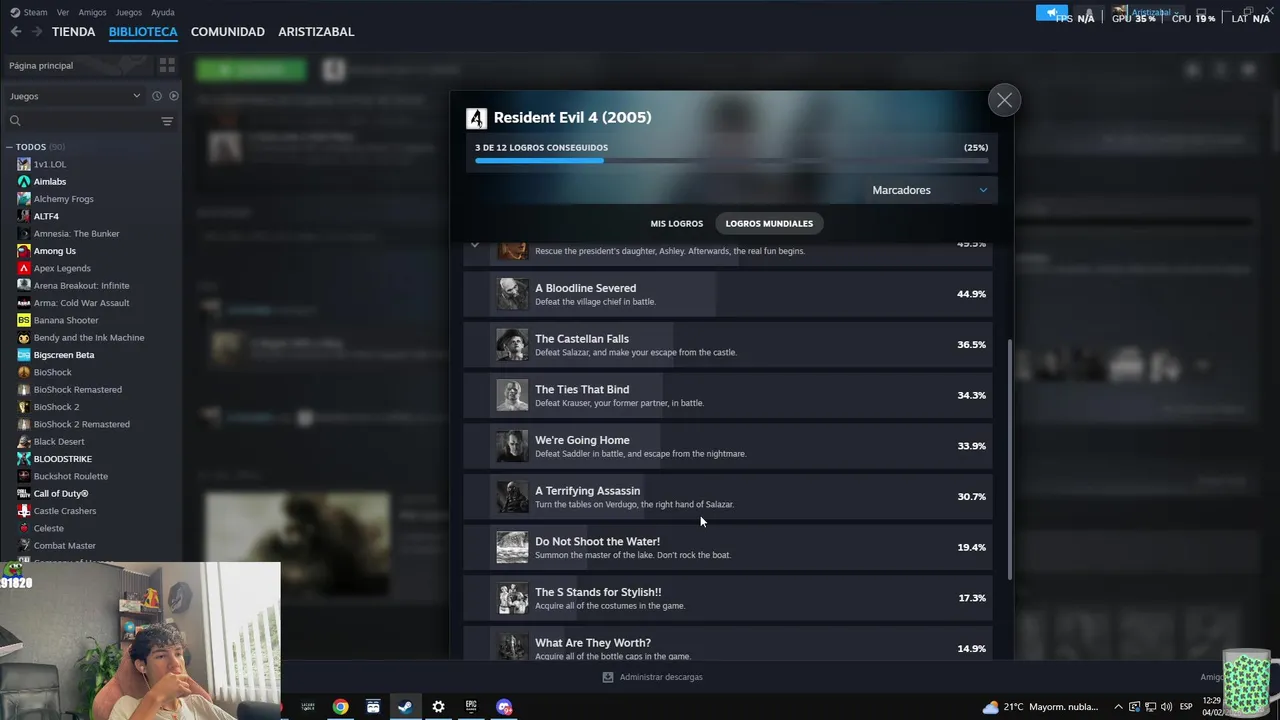Select Bendy and the Ink Machine
Image resolution: width=1280 pixels, height=720 pixels.
tap(89, 337)
